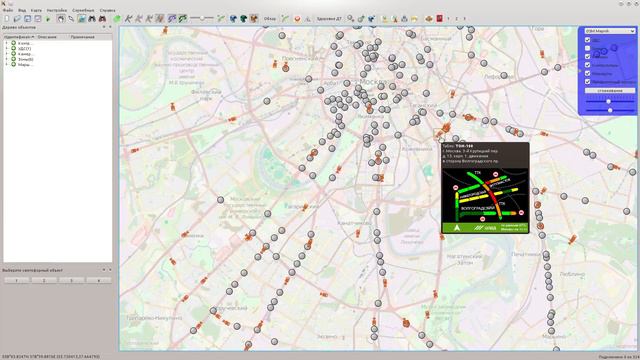Expand the last object tree node
This screenshot has width=640, height=360.
click(7, 64)
